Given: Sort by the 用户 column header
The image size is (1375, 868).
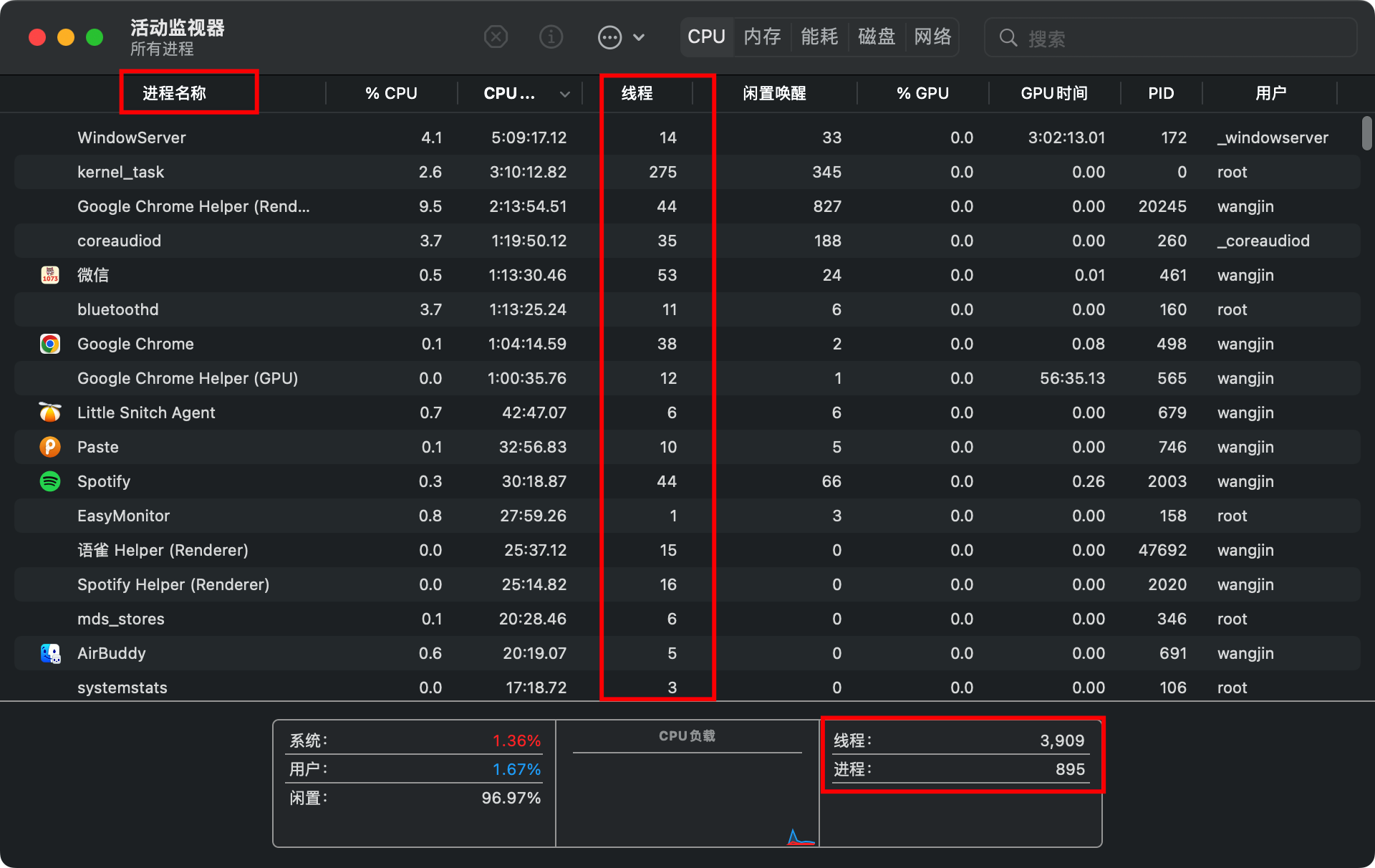Looking at the screenshot, I should pos(1270,93).
